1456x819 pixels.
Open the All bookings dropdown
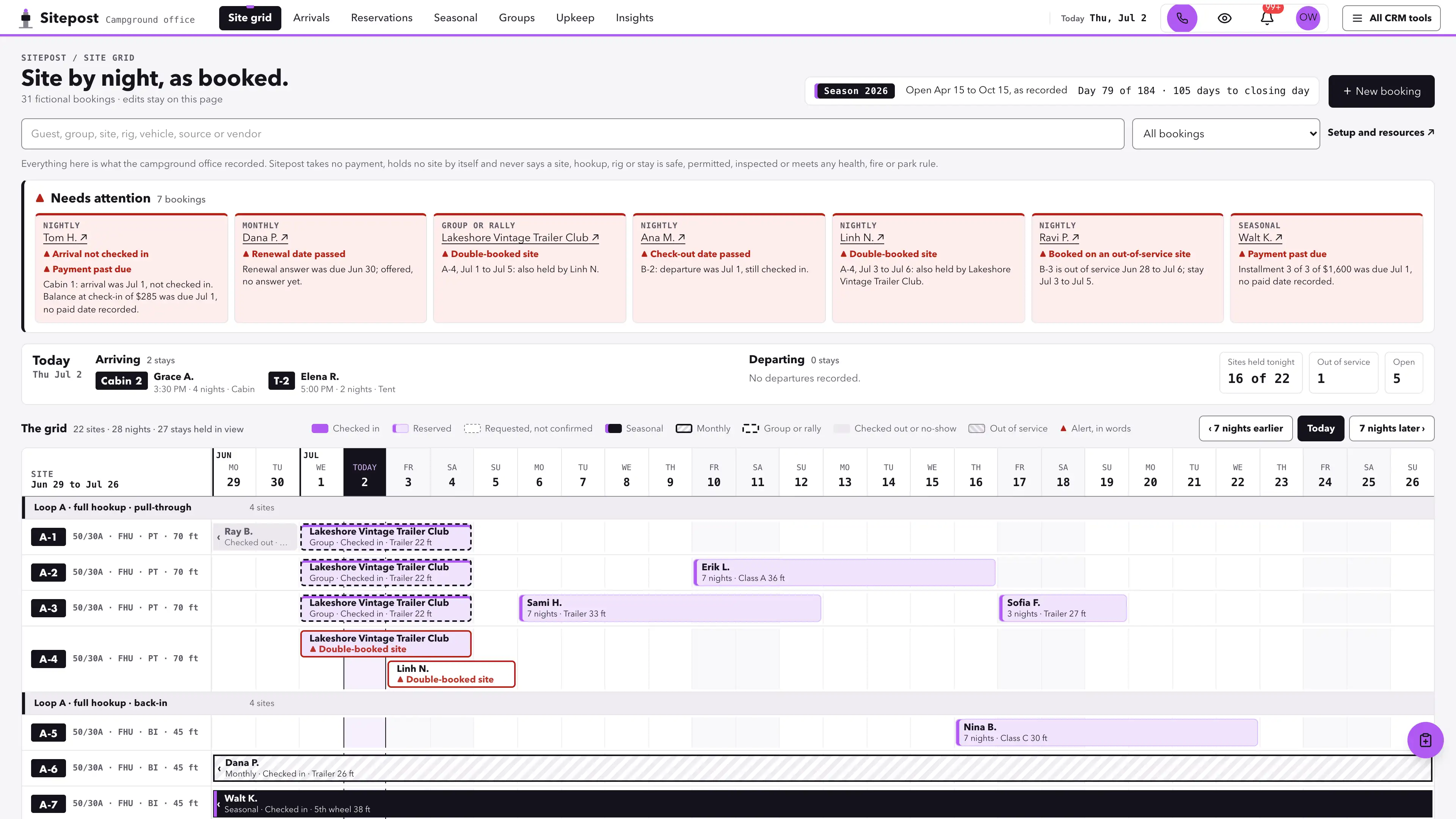pyautogui.click(x=1226, y=134)
